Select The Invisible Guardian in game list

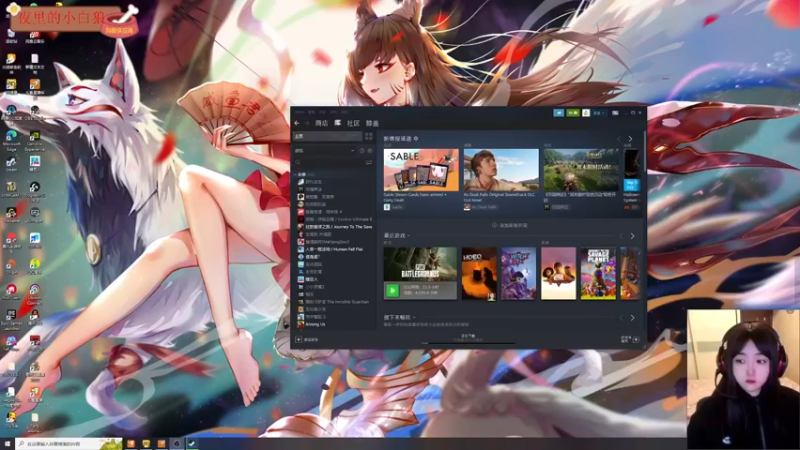(333, 302)
